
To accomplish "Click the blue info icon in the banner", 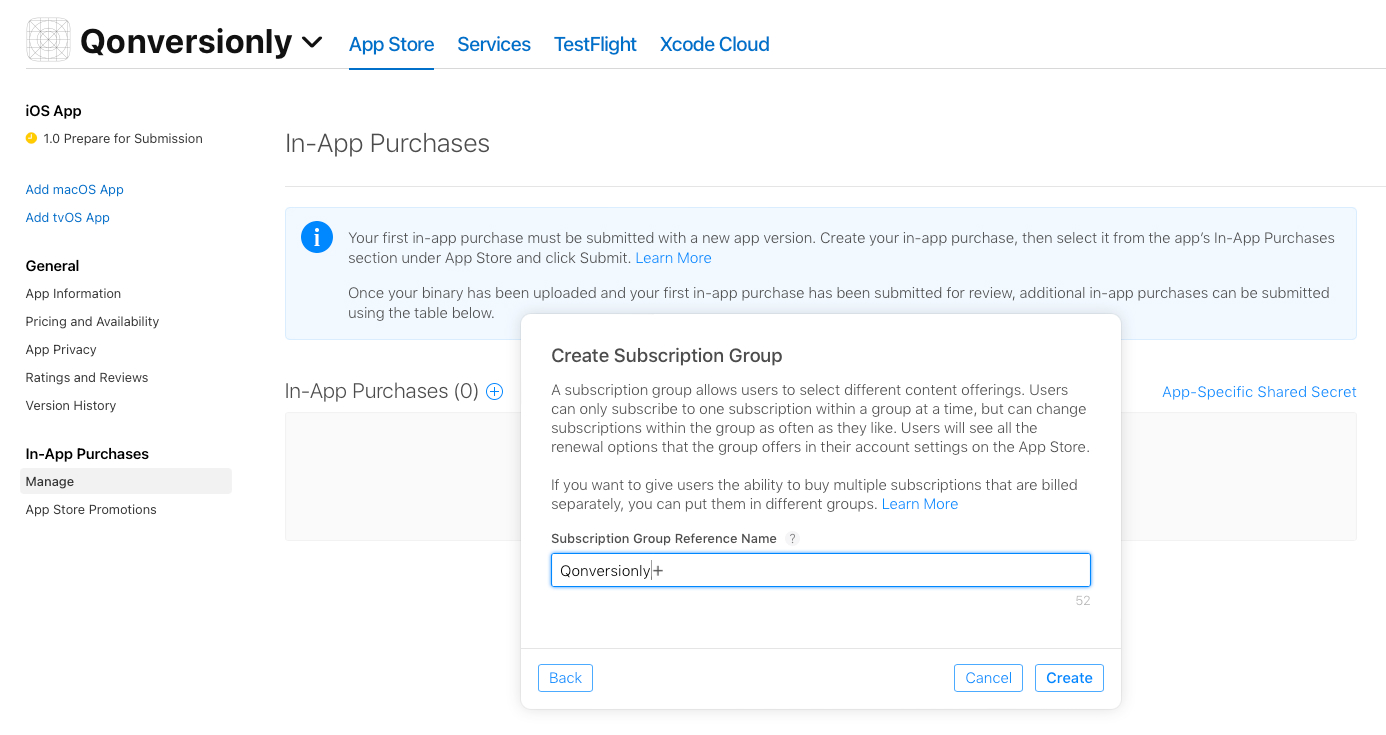I will click(317, 237).
